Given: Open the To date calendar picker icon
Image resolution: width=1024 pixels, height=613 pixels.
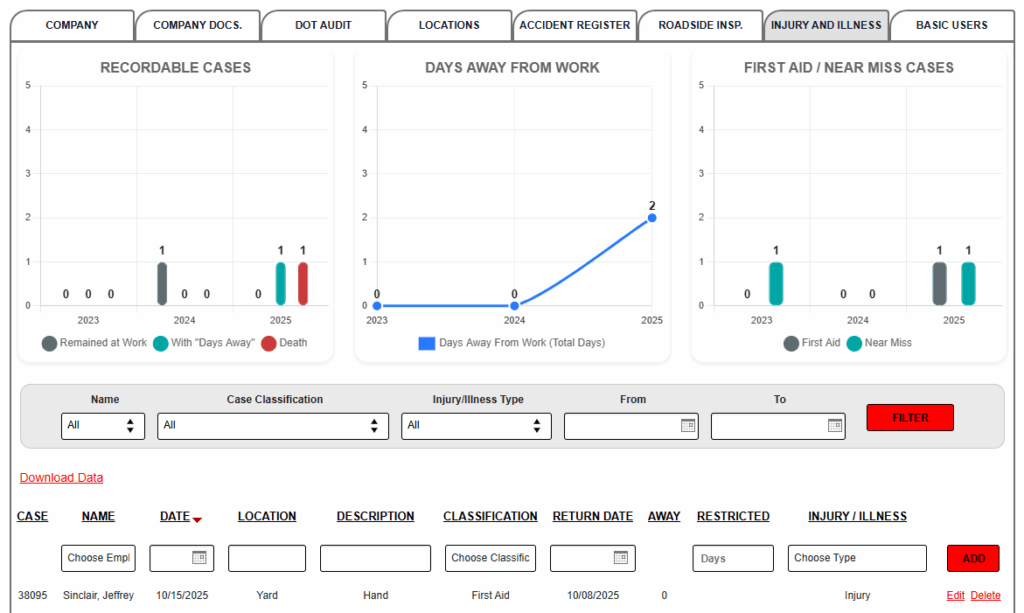Looking at the screenshot, I should pos(835,426).
